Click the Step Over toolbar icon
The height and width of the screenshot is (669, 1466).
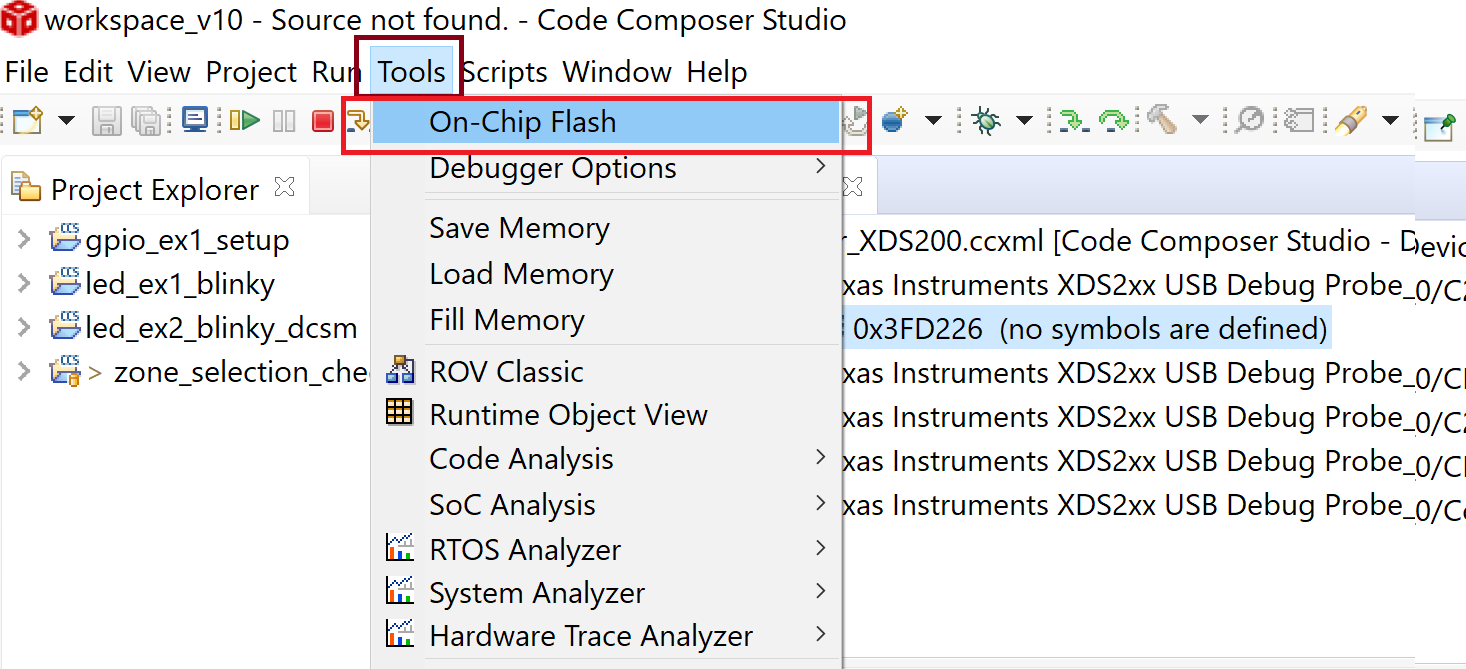pyautogui.click(x=1112, y=119)
